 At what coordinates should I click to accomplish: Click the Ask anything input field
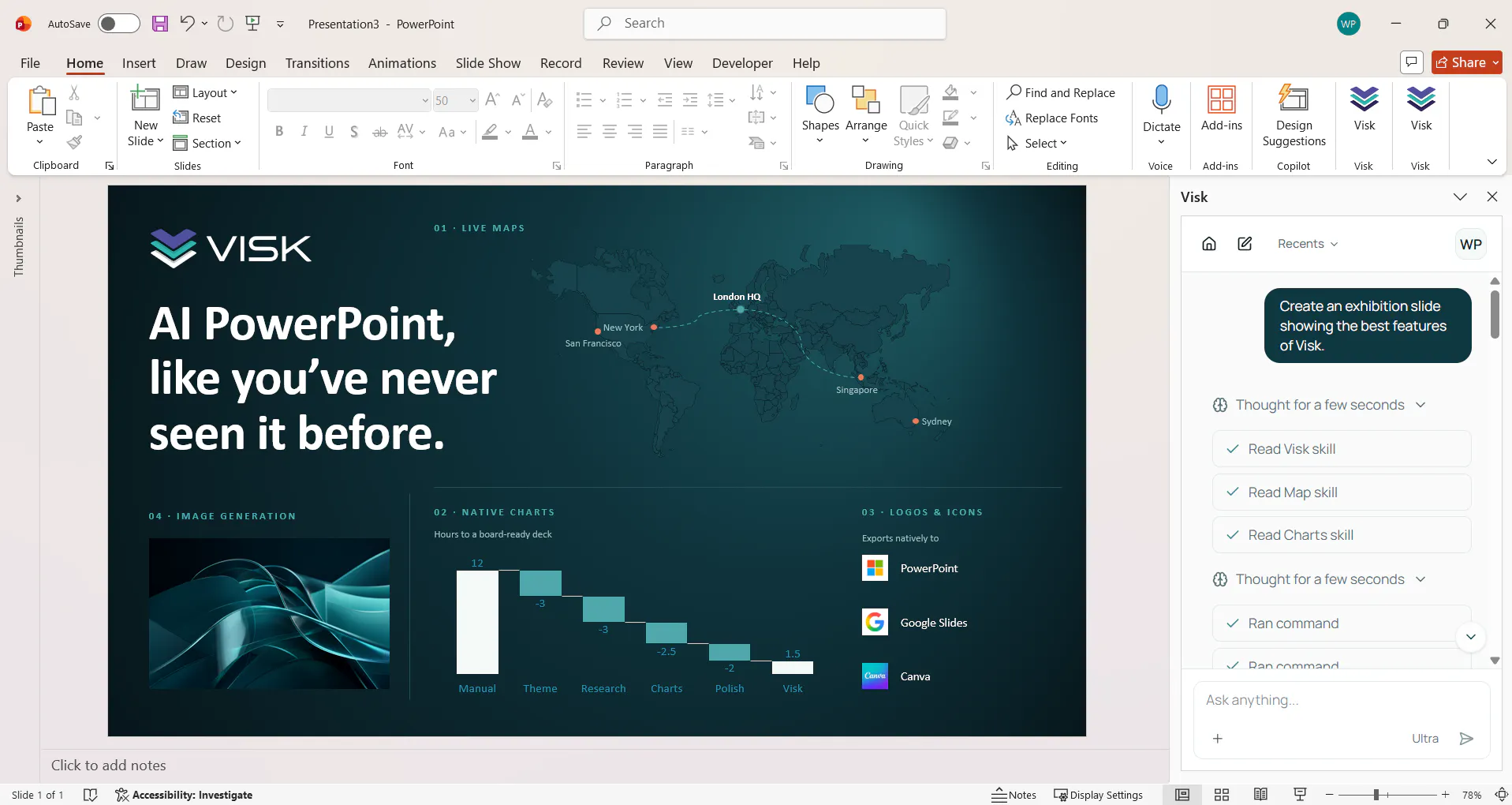[1341, 700]
